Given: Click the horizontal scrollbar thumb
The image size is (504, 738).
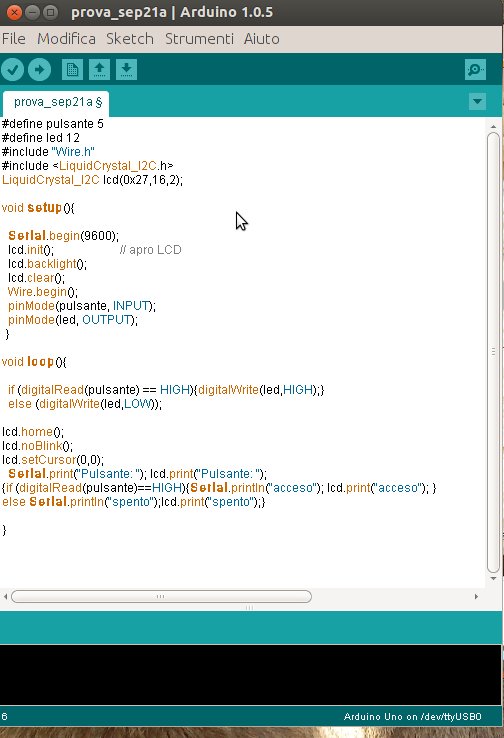Looking at the screenshot, I should click(x=161, y=596).
